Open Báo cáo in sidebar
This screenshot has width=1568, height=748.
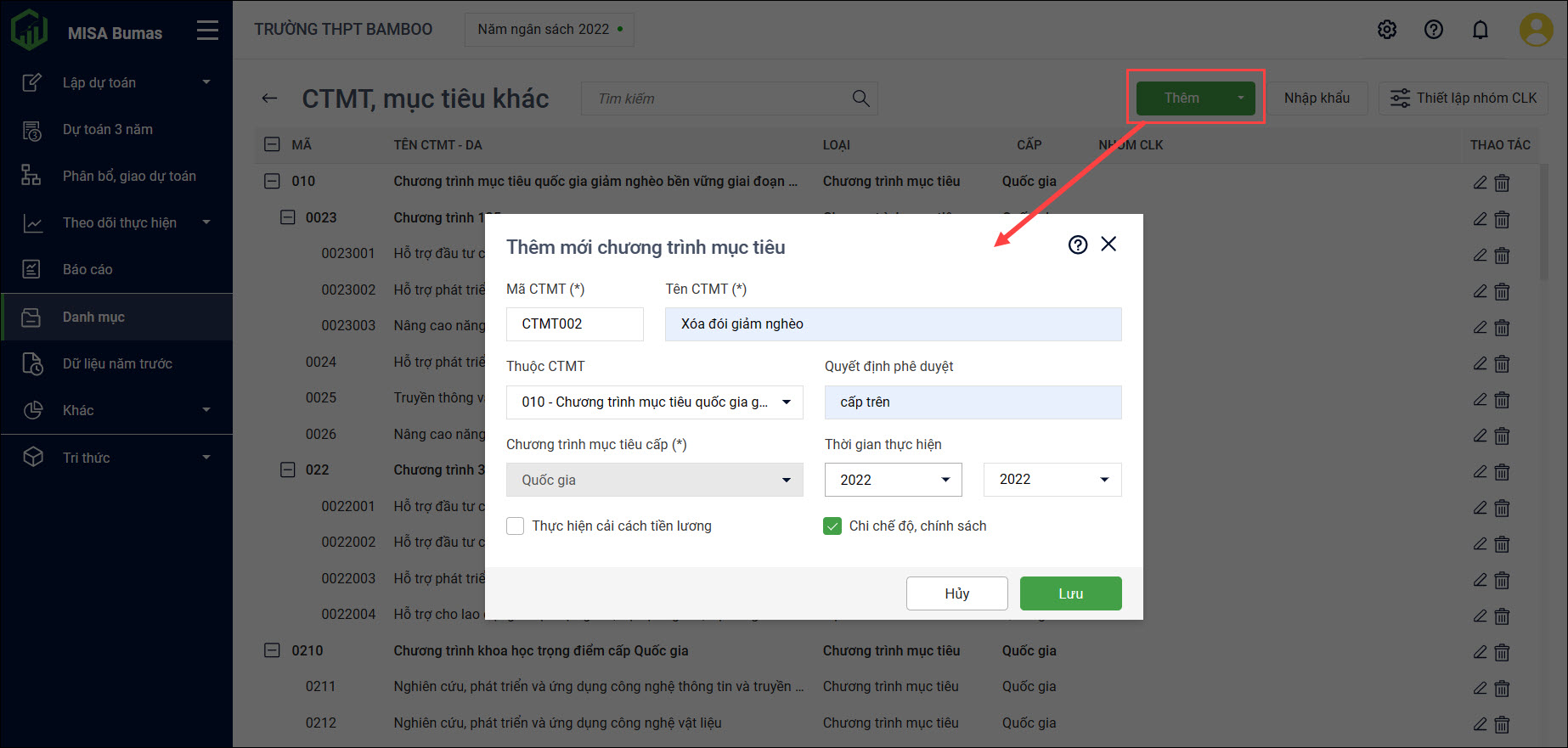pos(87,269)
